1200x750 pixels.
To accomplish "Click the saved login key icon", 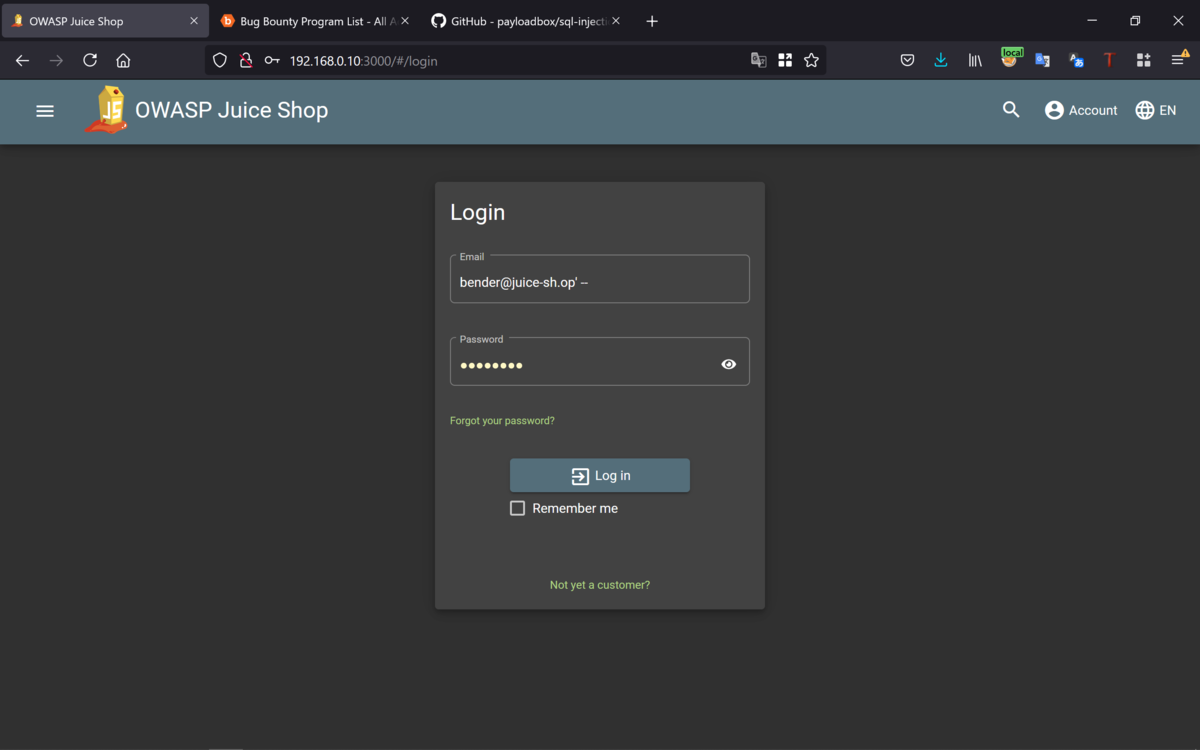I will [x=272, y=60].
